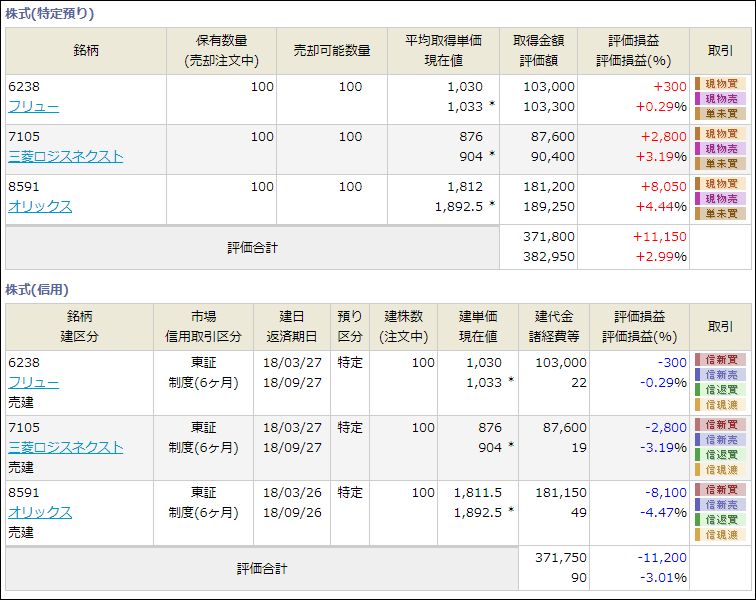Select the -0.29% margin loss value
This screenshot has width=756, height=600.
point(663,382)
